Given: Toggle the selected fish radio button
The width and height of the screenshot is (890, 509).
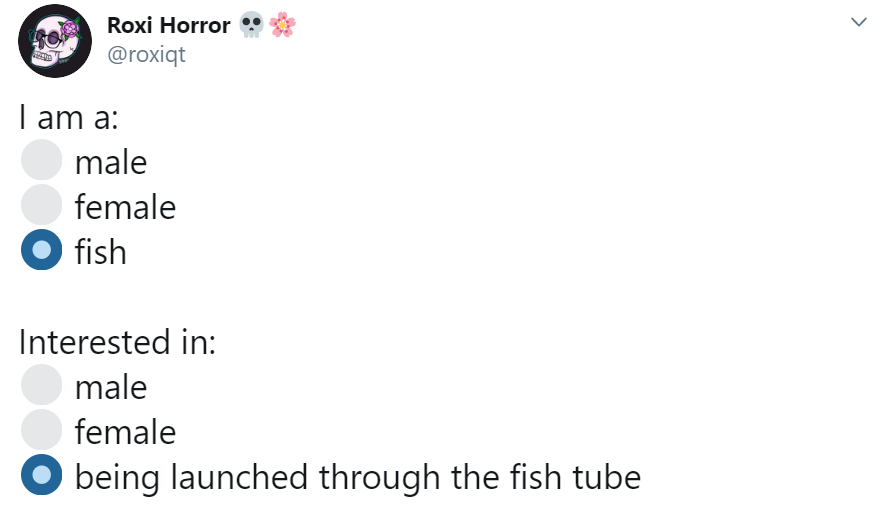Looking at the screenshot, I should click(x=41, y=250).
